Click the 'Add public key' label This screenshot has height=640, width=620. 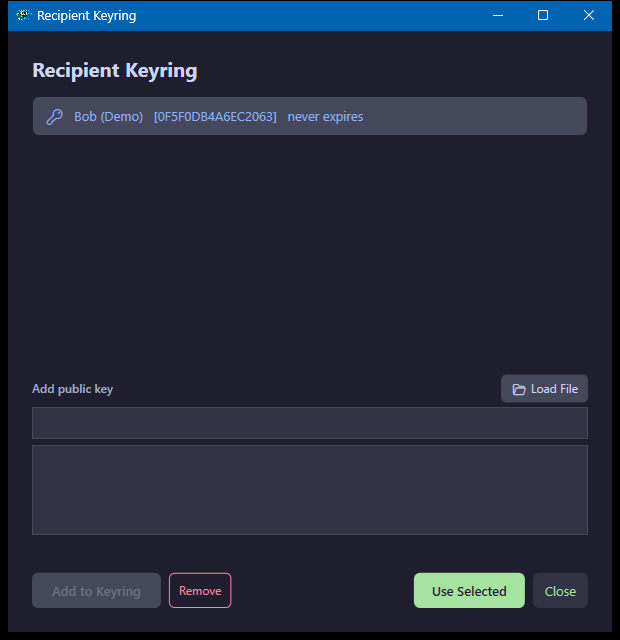(73, 389)
